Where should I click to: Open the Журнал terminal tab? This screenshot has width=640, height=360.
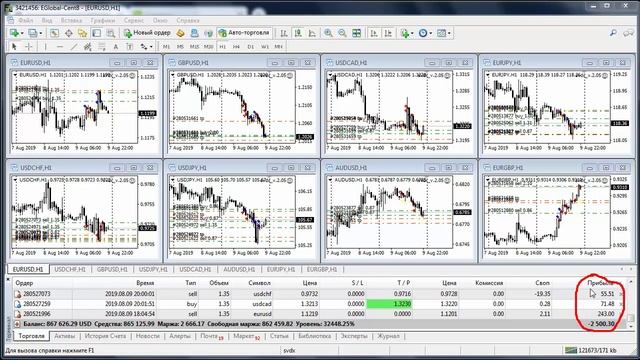(388, 336)
